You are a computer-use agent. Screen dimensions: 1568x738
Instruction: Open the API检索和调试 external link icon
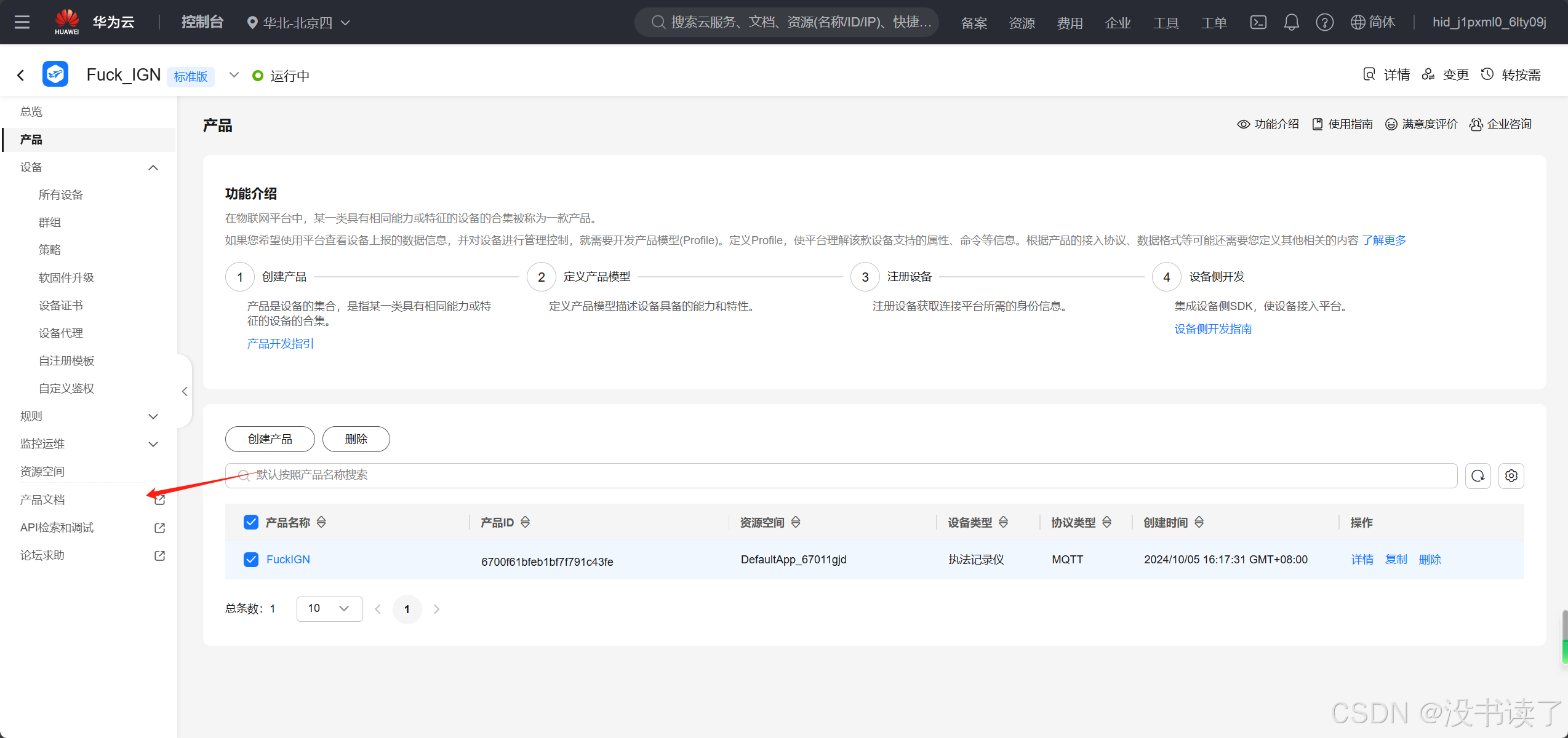159,528
